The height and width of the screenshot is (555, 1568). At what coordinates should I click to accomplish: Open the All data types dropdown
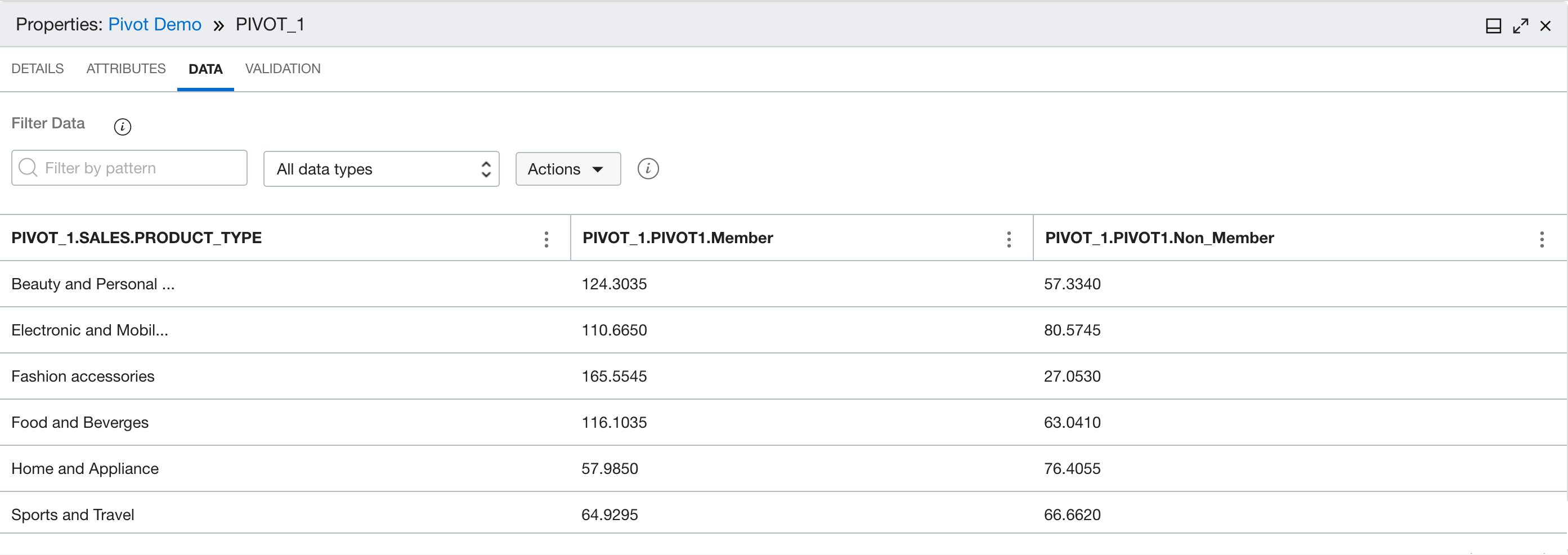click(381, 169)
